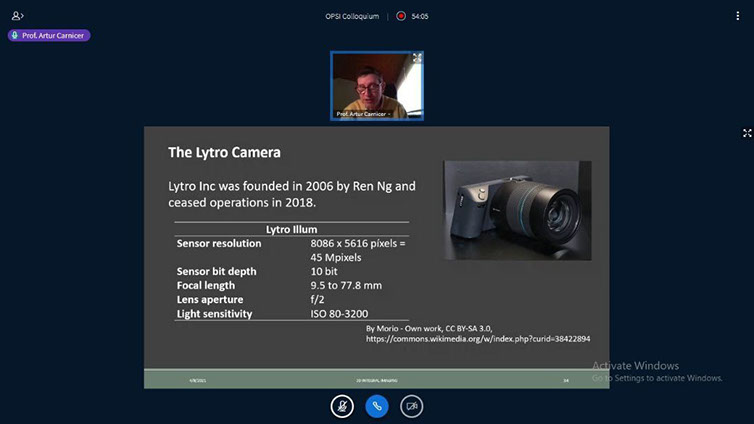This screenshot has width=754, height=424.
Task: Open the three-dots options menu
Action: click(x=736, y=16)
